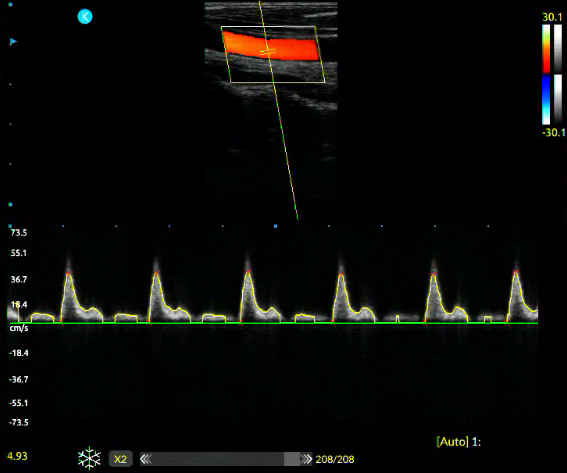The height and width of the screenshot is (473, 567).
Task: Click the cine loop scrollbar track
Action: click(226, 459)
